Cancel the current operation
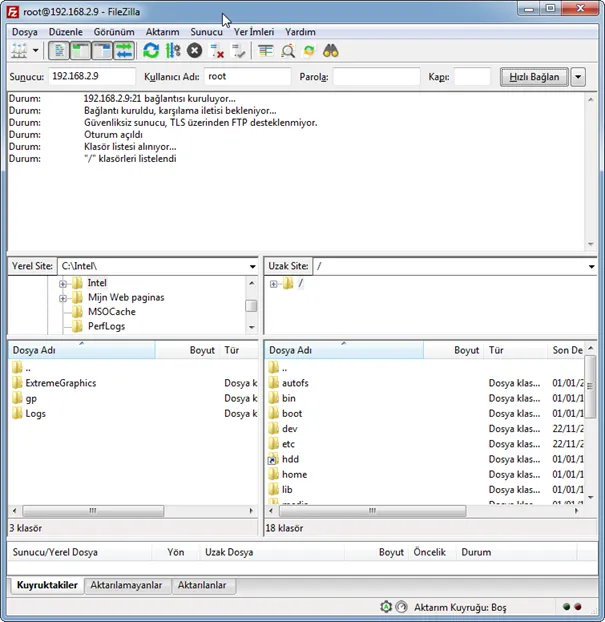 194,51
